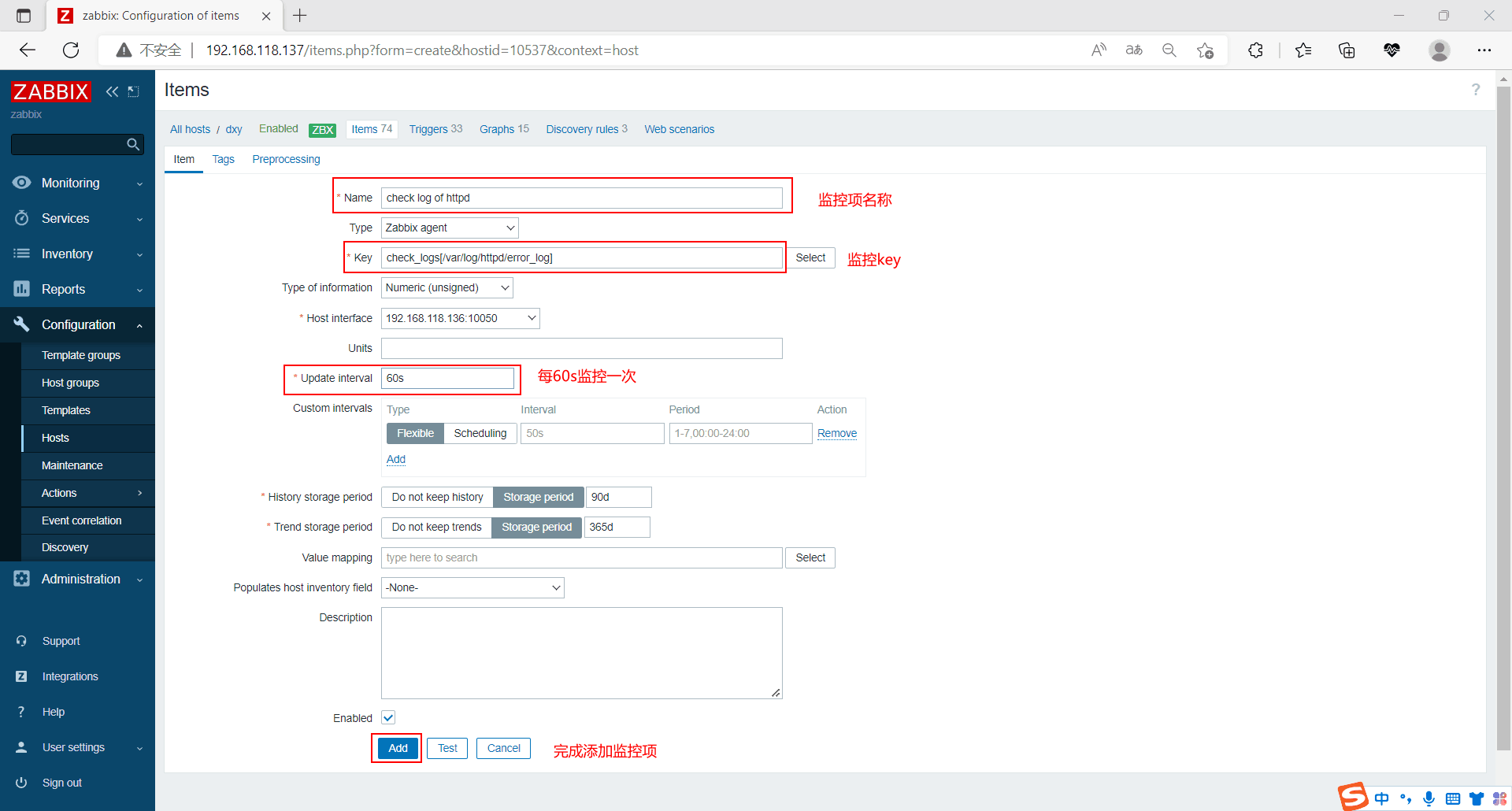The width and height of the screenshot is (1512, 811).
Task: Expand the Administration menu section
Action: (77, 579)
